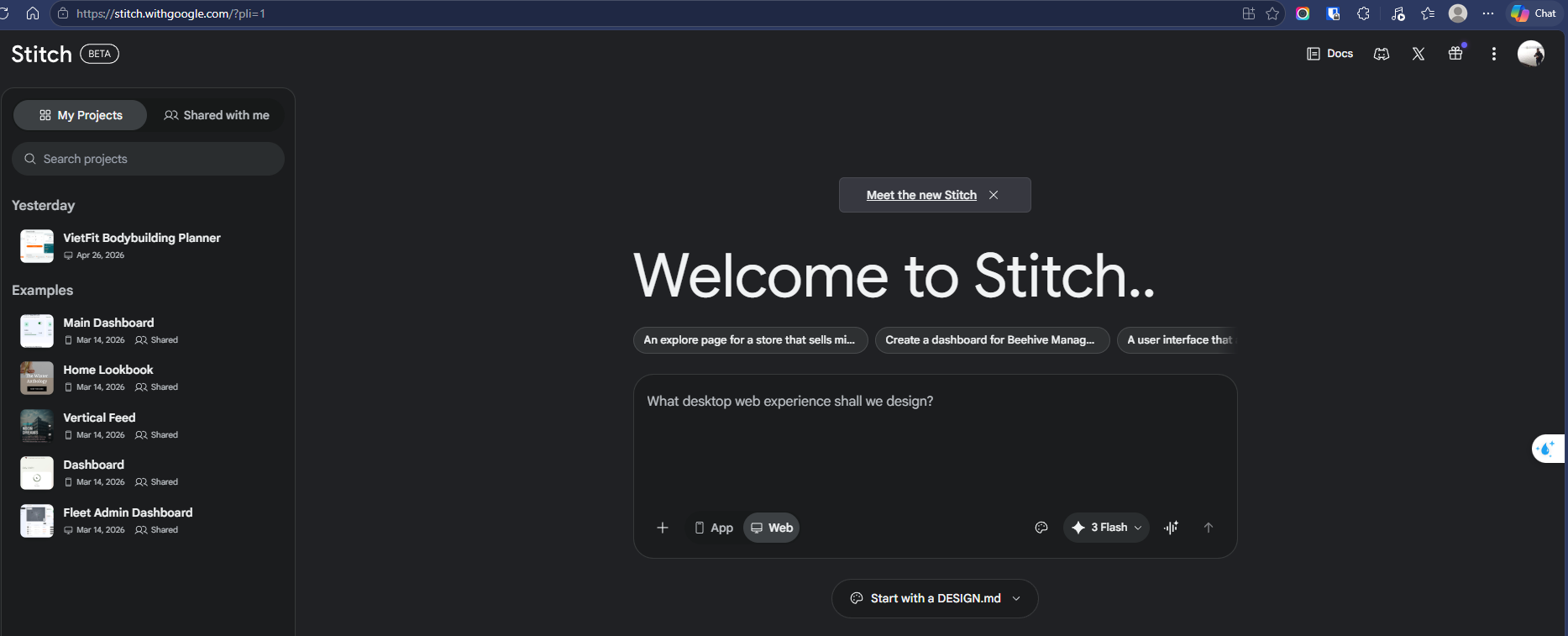Open the user profile avatar in Stitch header

1530,54
